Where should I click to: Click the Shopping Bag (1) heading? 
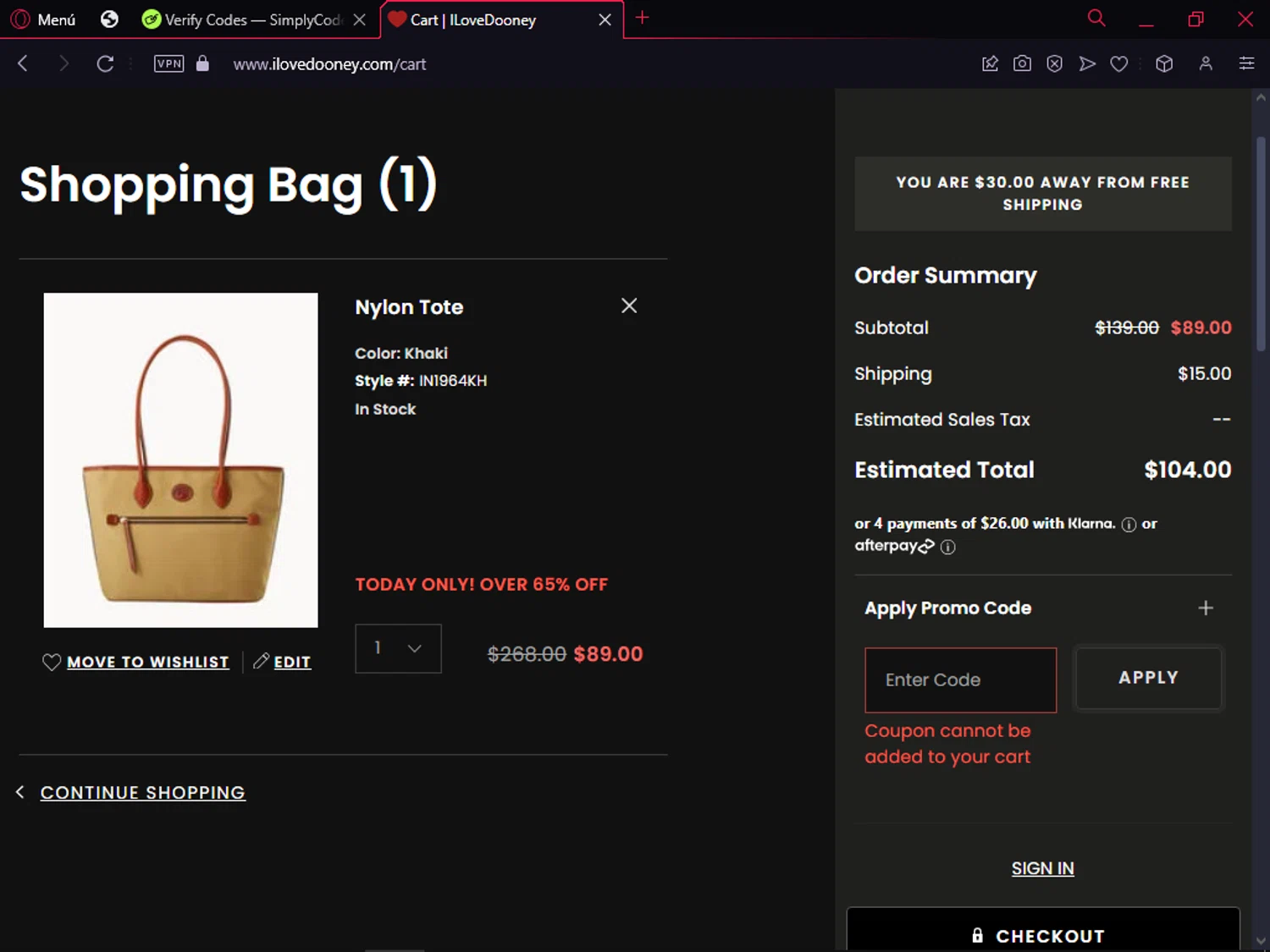coord(229,184)
